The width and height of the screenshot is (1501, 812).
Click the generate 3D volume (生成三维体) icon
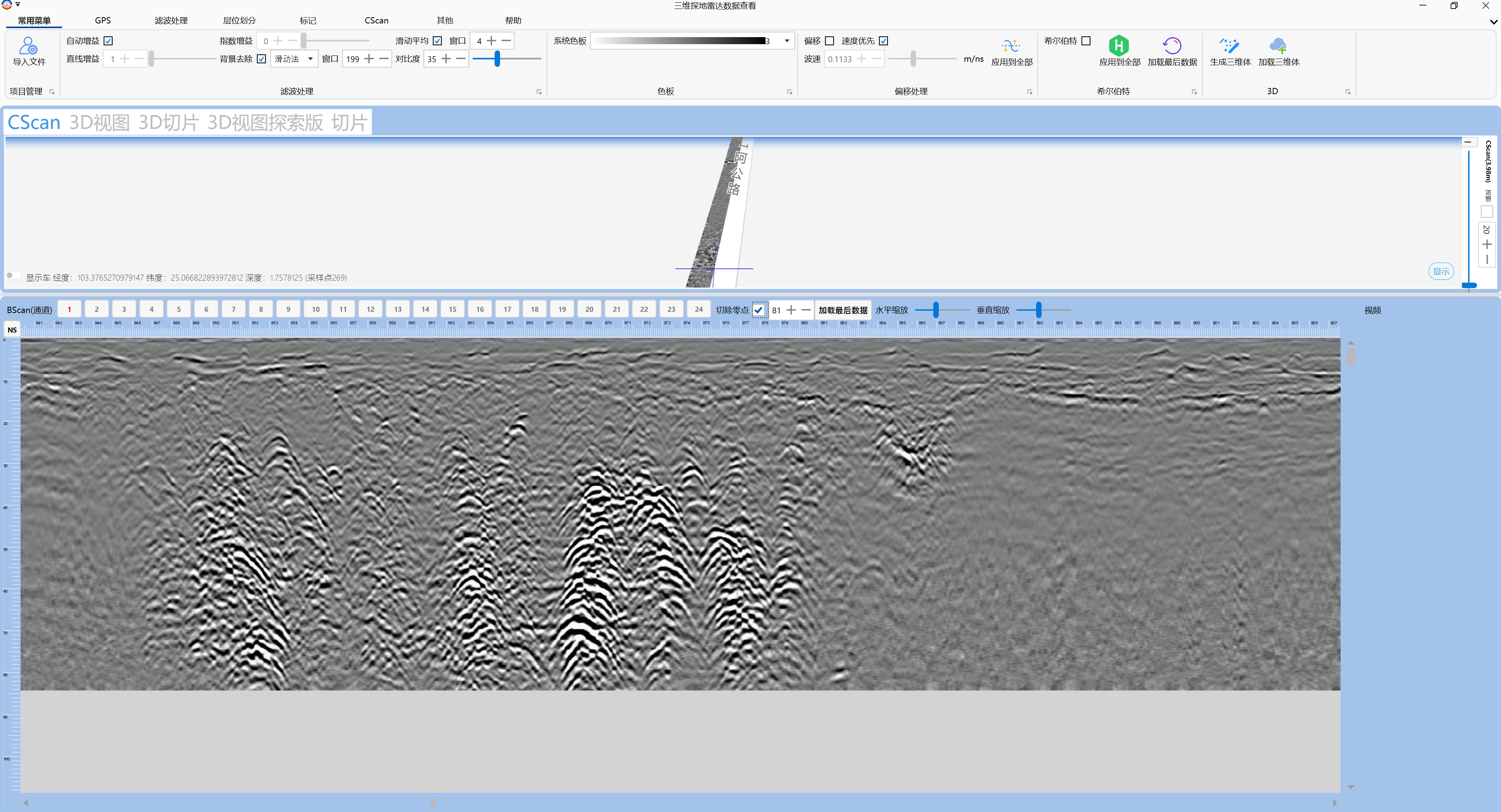pyautogui.click(x=1230, y=46)
